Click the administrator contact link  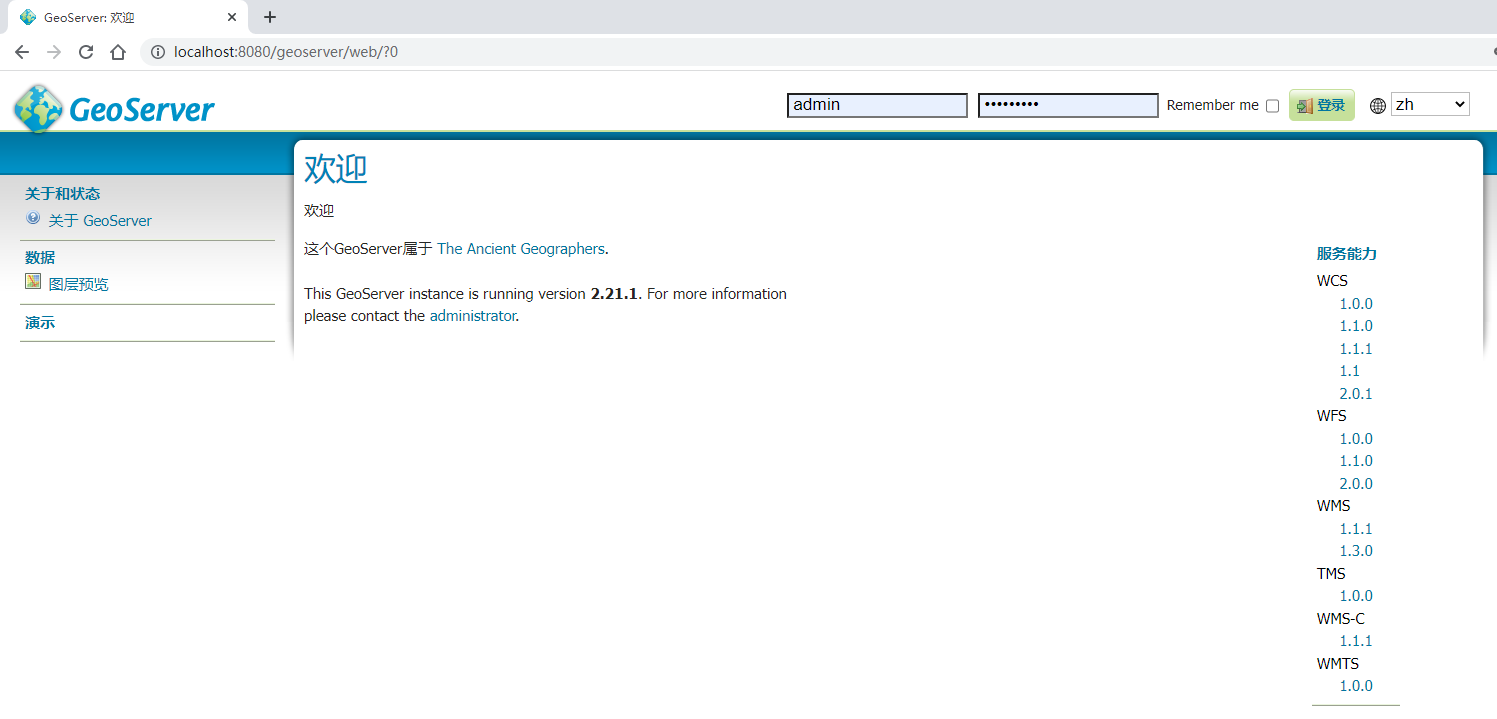pyautogui.click(x=472, y=316)
